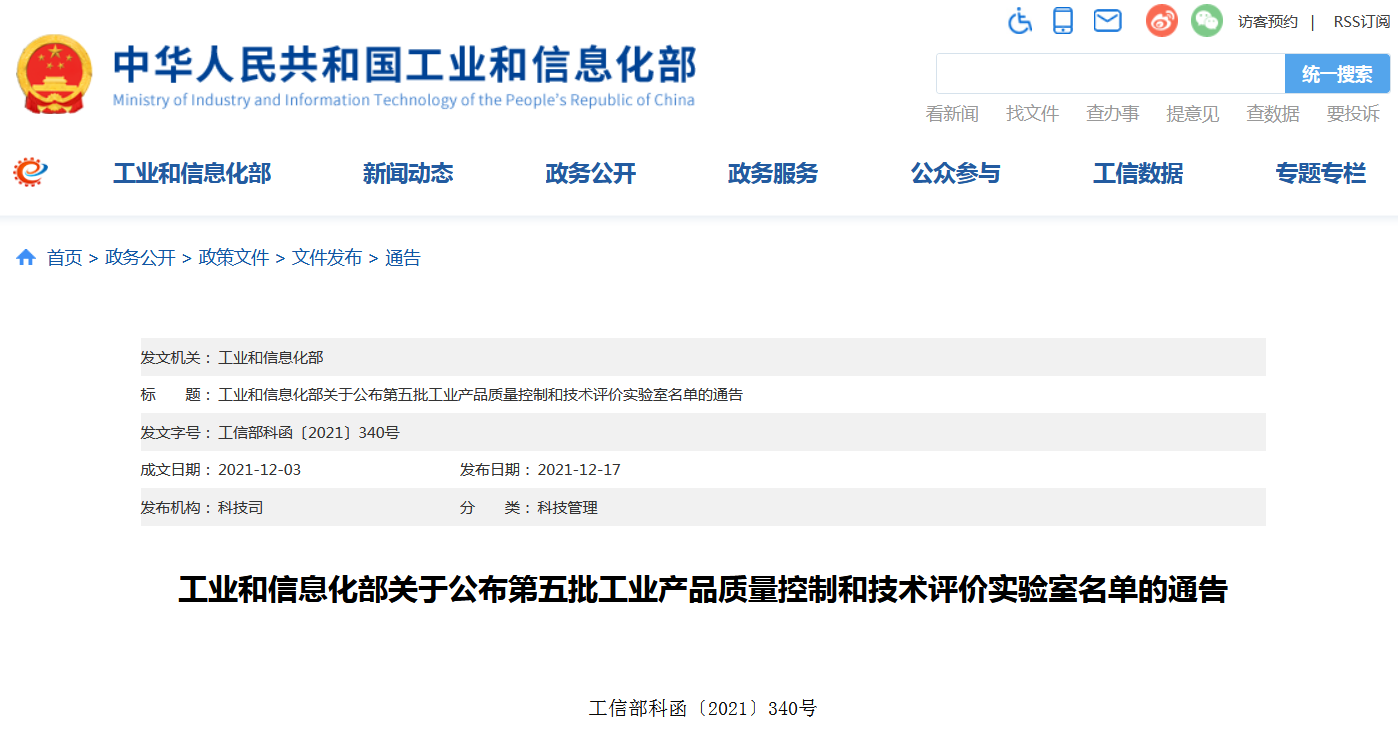Open the Weibo social icon
The width and height of the screenshot is (1398, 740).
(x=1161, y=20)
